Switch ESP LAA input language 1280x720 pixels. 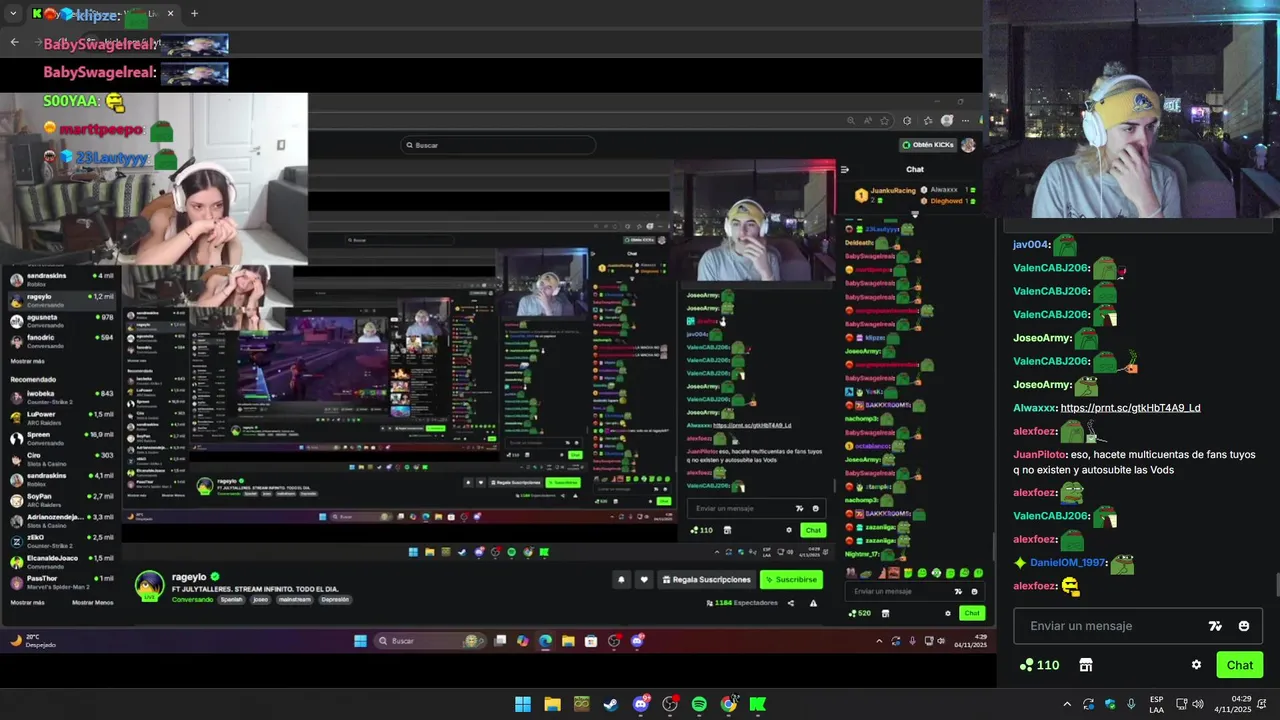[x=1156, y=704]
